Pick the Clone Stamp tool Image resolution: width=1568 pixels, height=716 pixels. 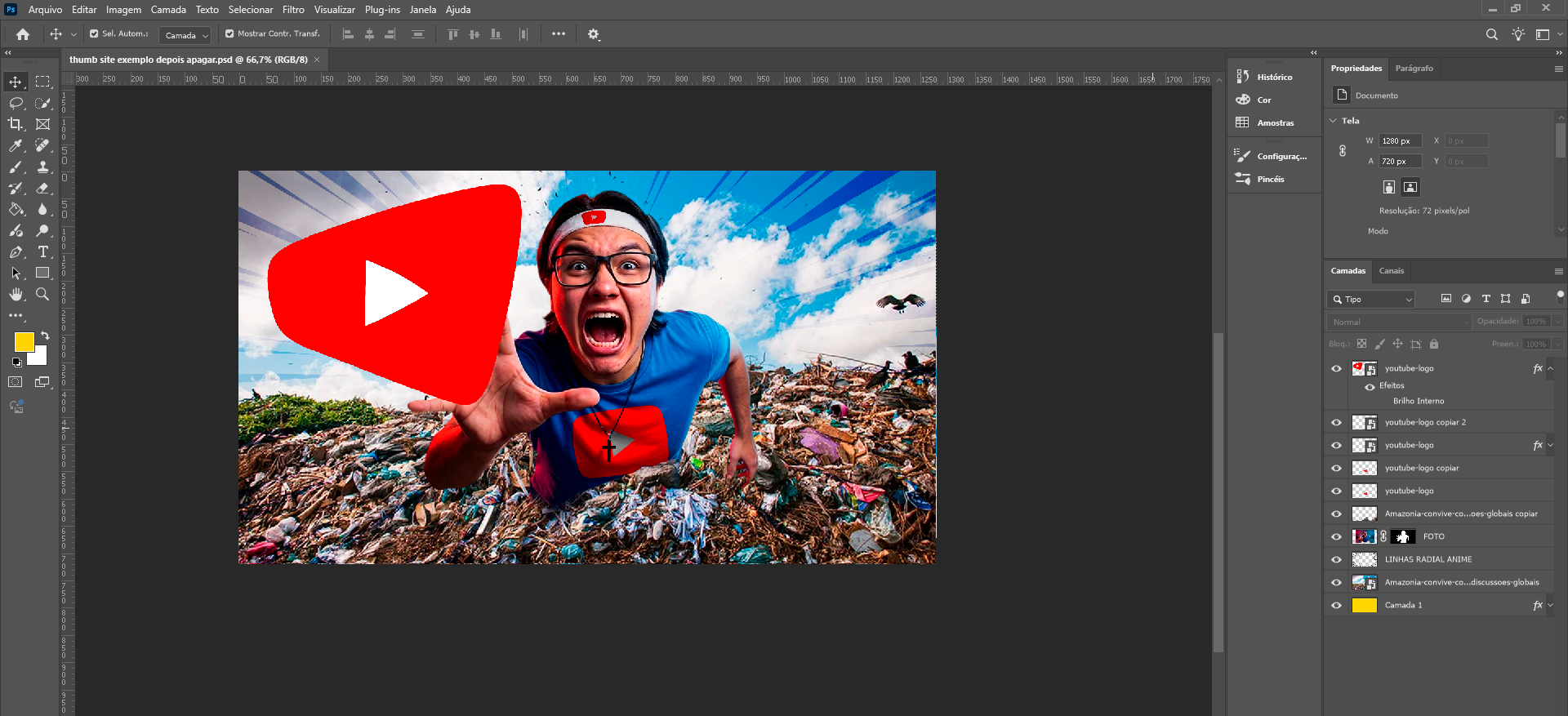pos(43,167)
